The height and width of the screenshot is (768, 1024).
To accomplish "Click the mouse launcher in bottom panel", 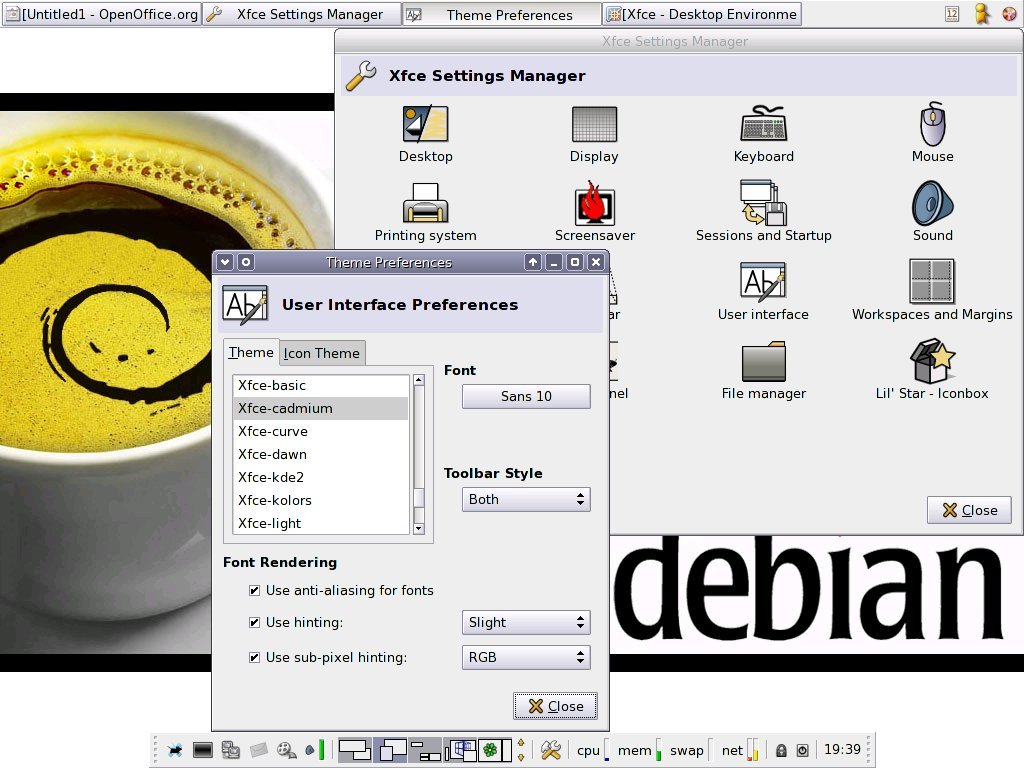I will pos(175,750).
